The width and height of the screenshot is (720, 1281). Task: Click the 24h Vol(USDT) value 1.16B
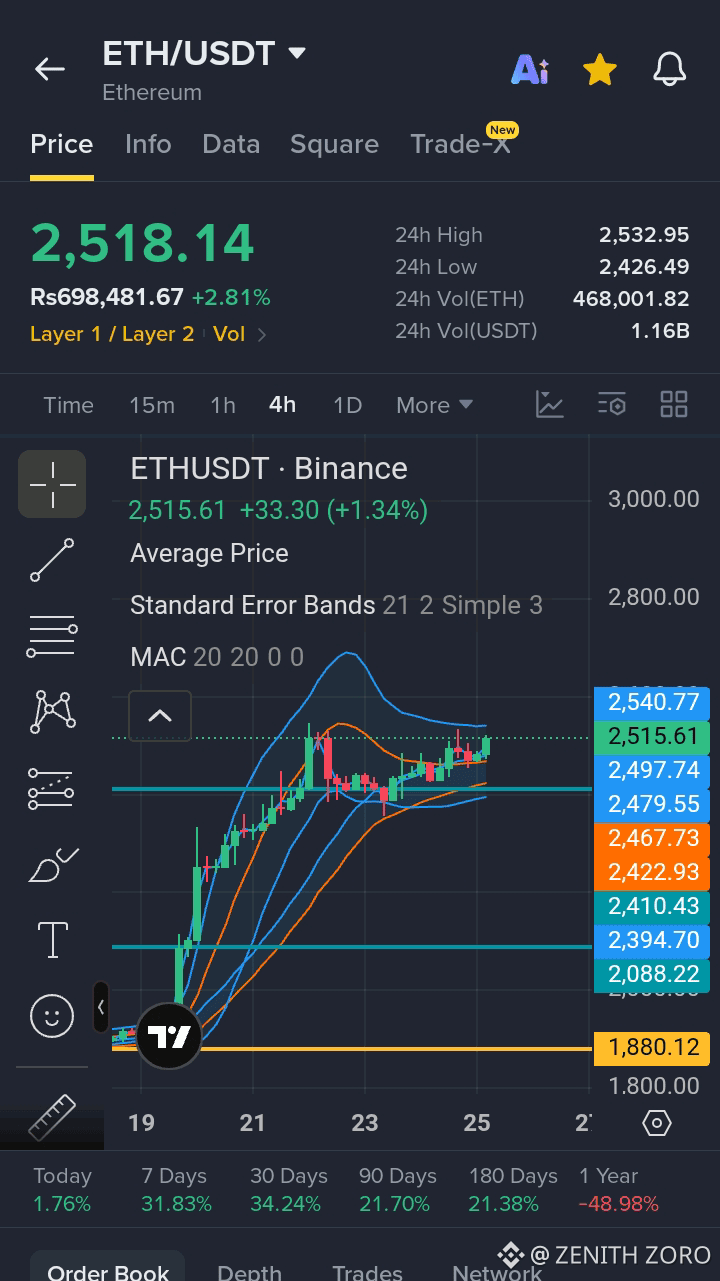[x=660, y=331]
